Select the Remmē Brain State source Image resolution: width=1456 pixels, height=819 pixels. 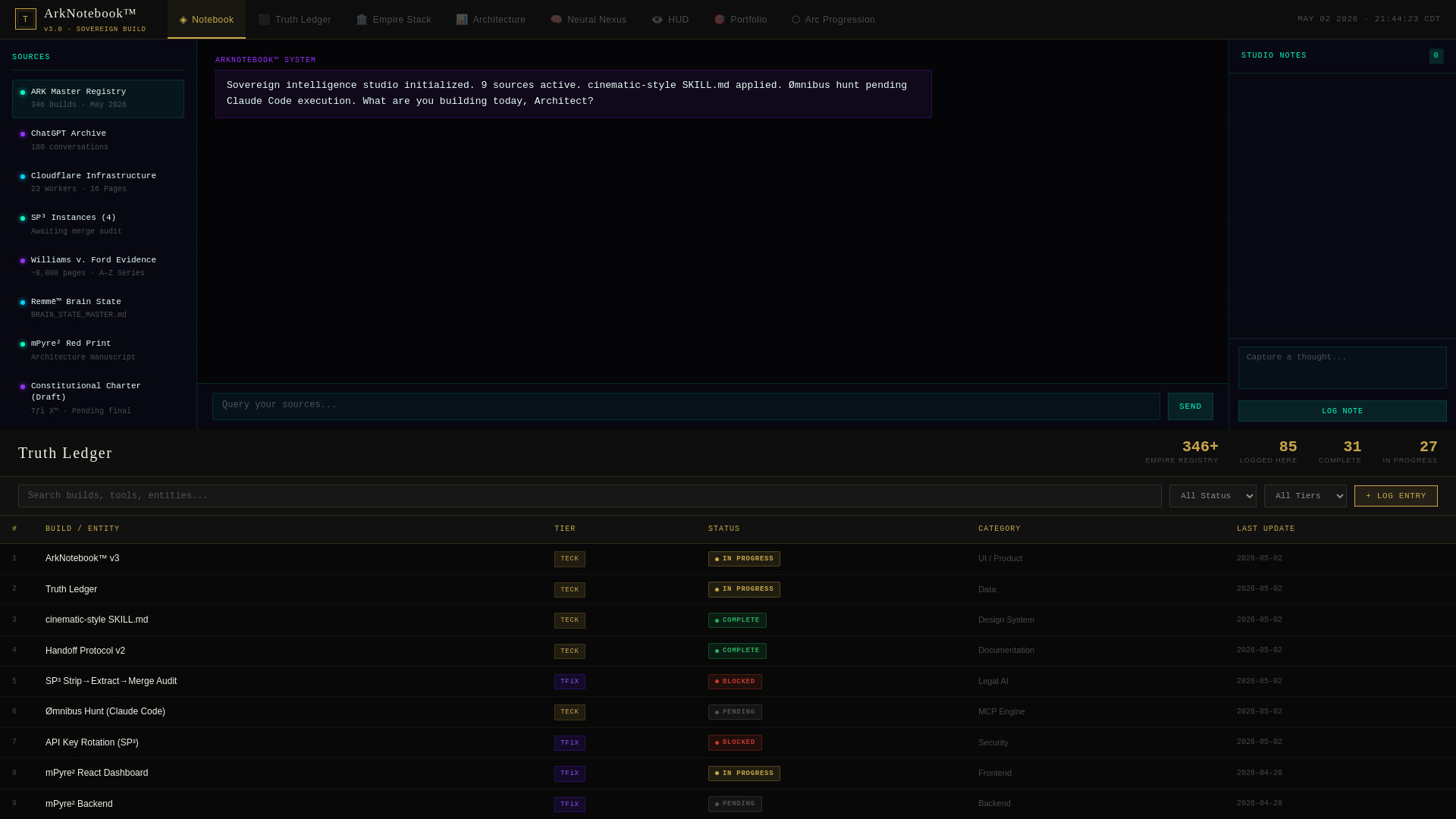(98, 309)
